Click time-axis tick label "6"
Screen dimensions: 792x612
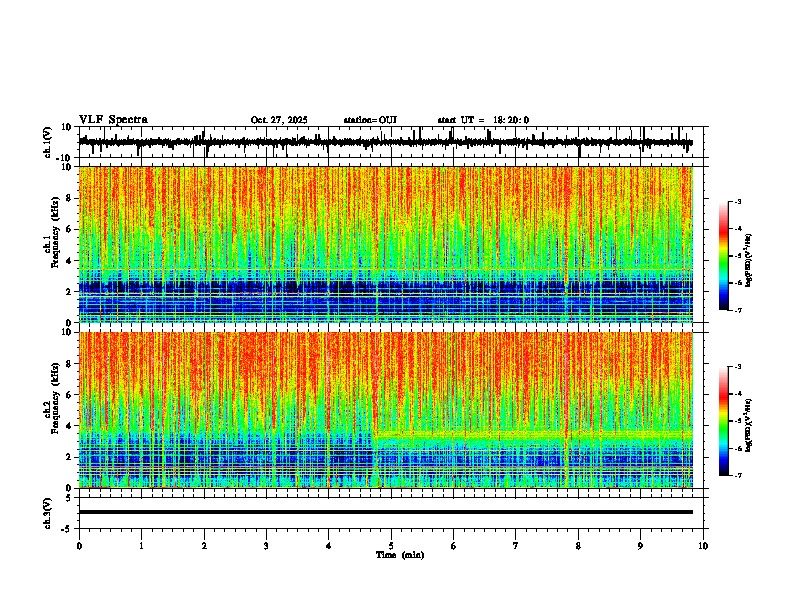click(x=454, y=546)
